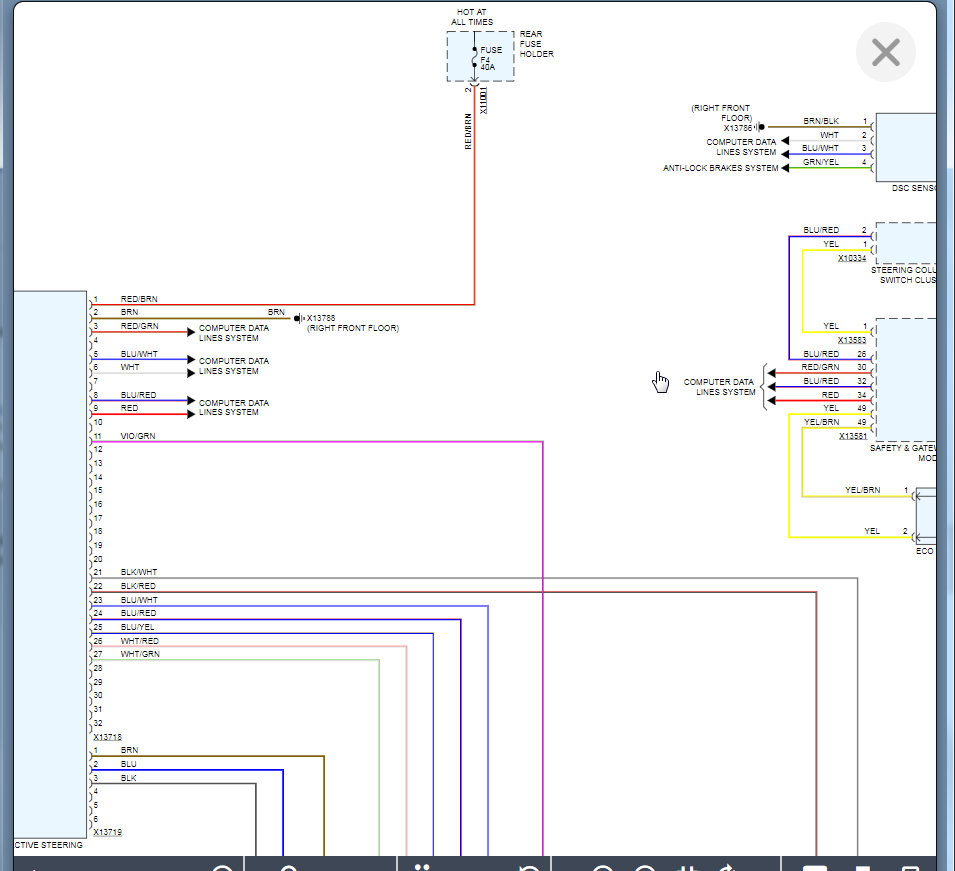Click the Safety & Gateway Module box
This screenshot has height=871, width=955.
(905, 380)
